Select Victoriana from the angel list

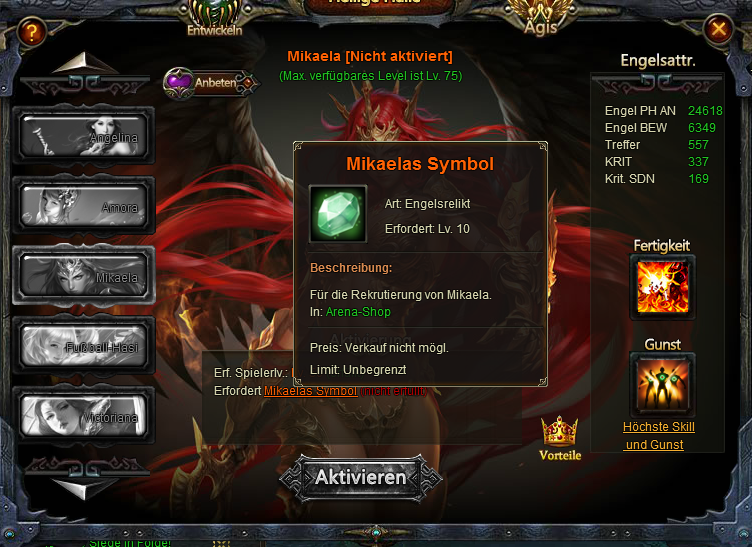pyautogui.click(x=83, y=416)
